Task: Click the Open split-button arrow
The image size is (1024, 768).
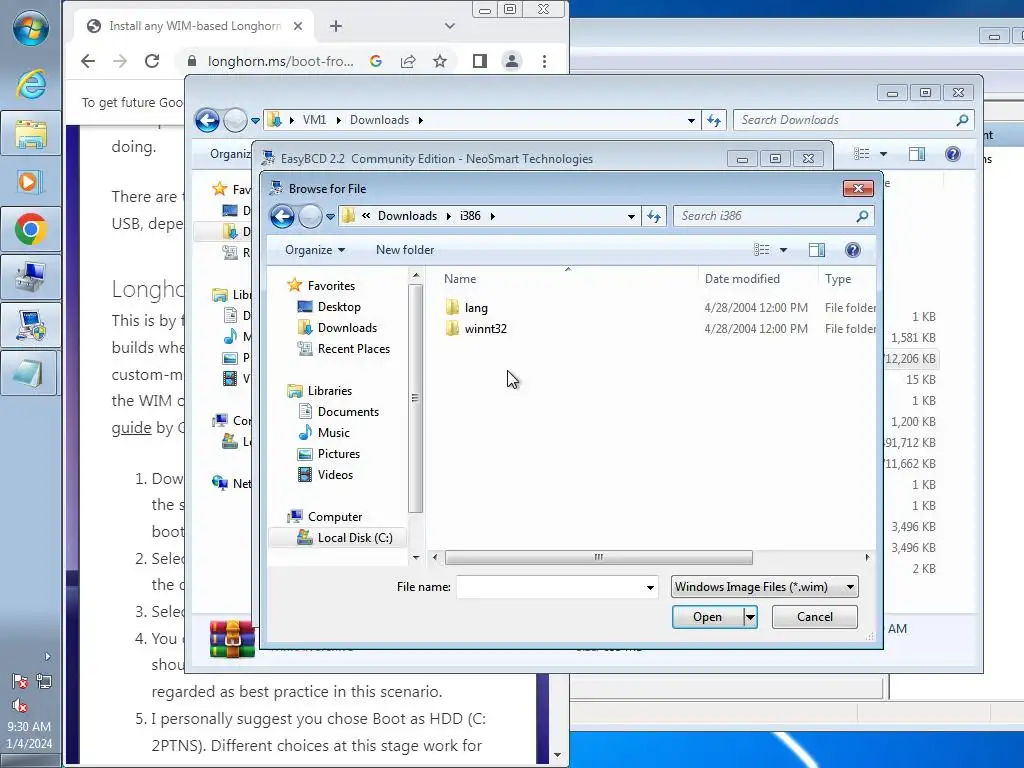Action: tap(750, 617)
